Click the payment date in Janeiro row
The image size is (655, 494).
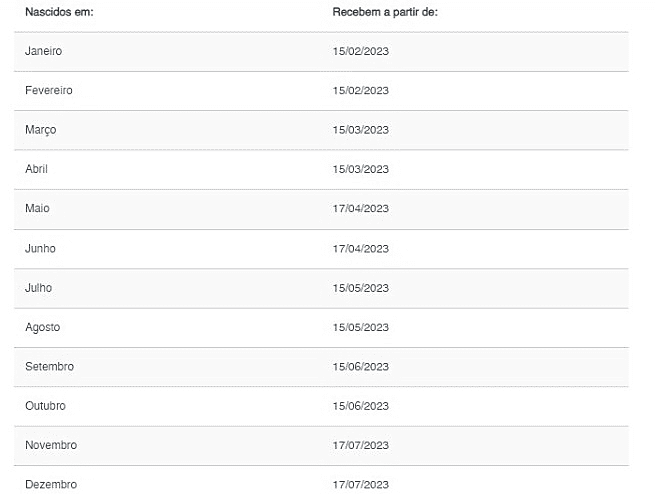[x=360, y=51]
